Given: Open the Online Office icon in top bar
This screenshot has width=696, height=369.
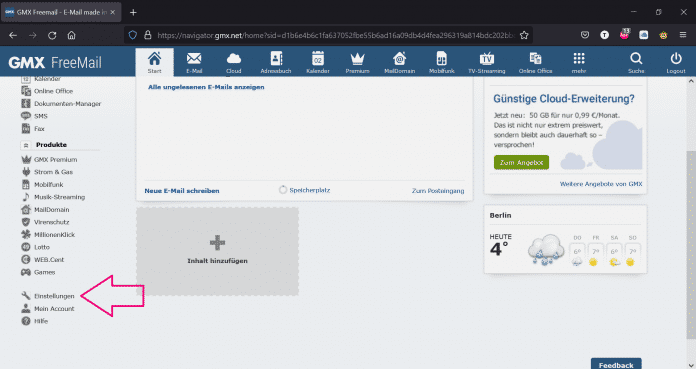Looking at the screenshot, I should pos(535,62).
